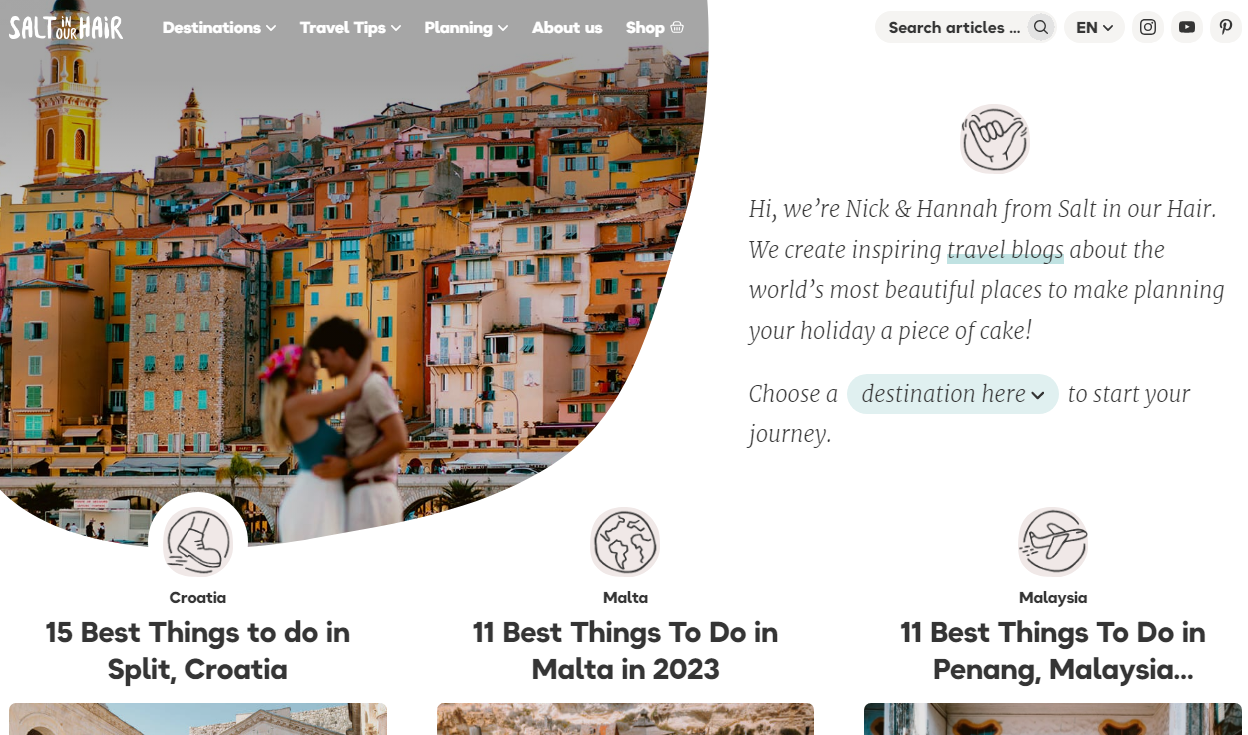Click the airplane icon above Malaysia
This screenshot has width=1248, height=735.
pos(1053,542)
